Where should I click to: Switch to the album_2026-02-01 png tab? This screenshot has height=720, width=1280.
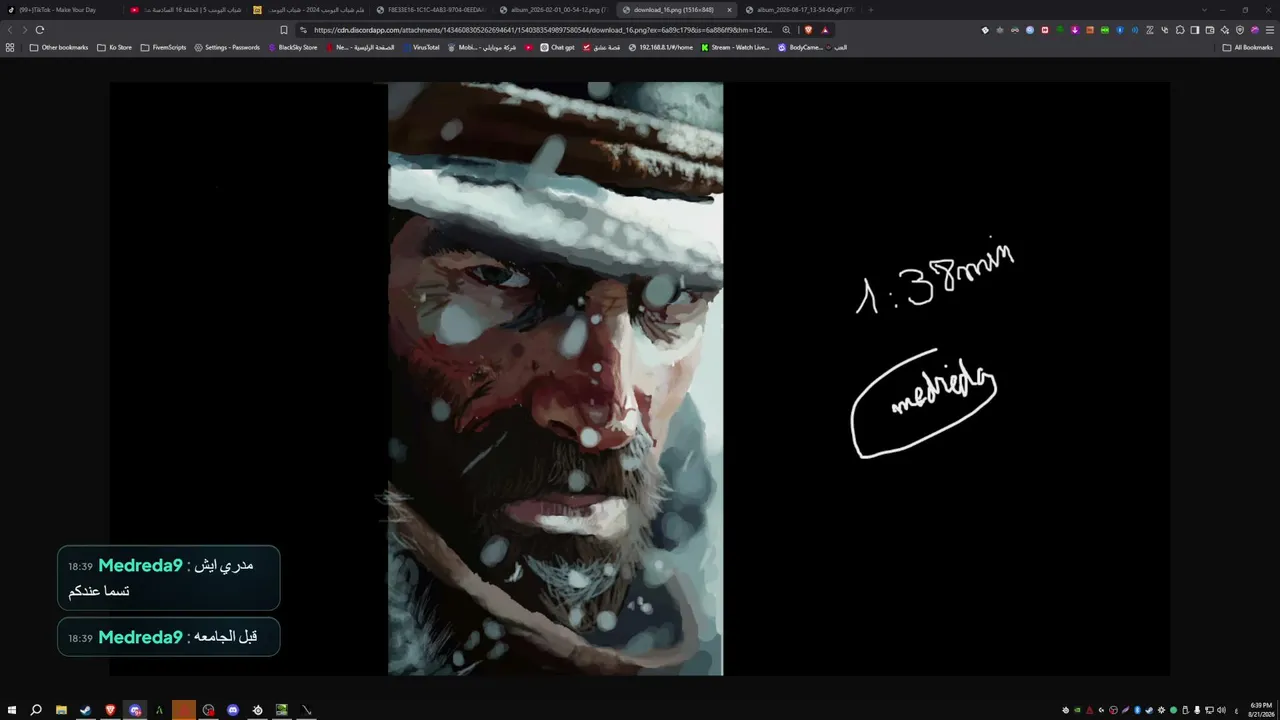(x=553, y=10)
